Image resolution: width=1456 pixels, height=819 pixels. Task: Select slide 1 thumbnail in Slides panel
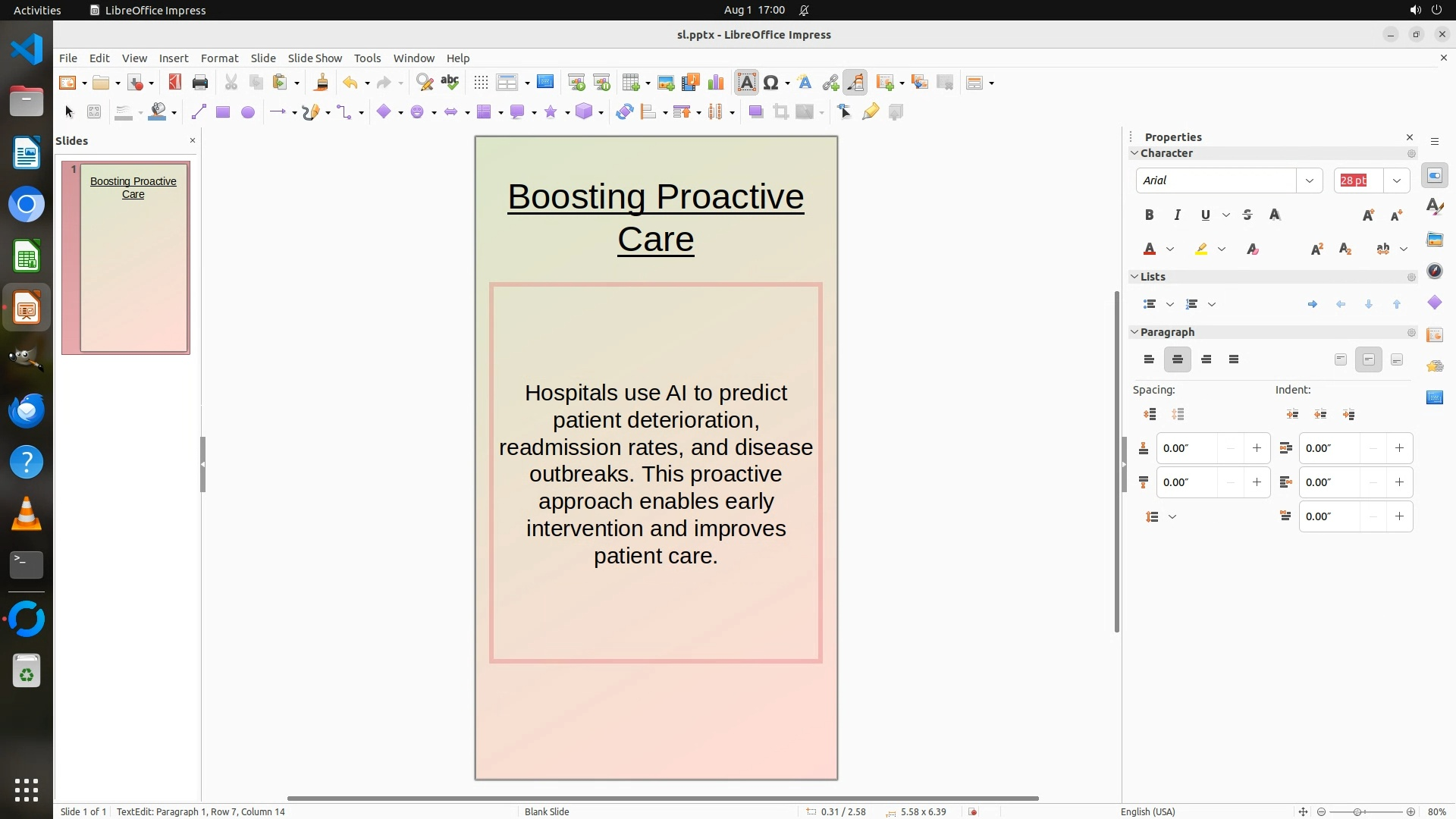click(133, 258)
